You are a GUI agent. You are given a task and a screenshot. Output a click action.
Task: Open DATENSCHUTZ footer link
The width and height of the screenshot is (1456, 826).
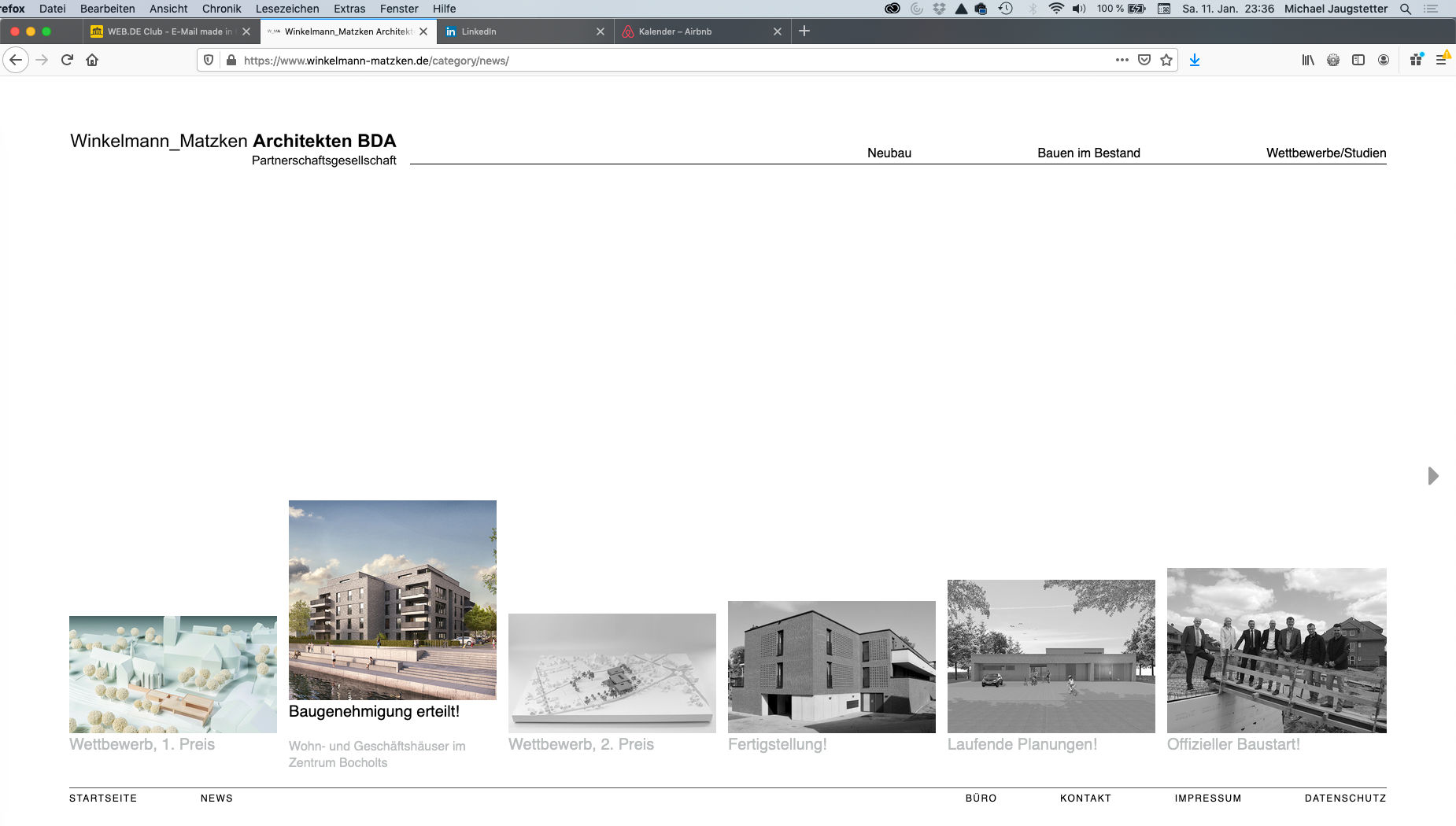point(1345,798)
